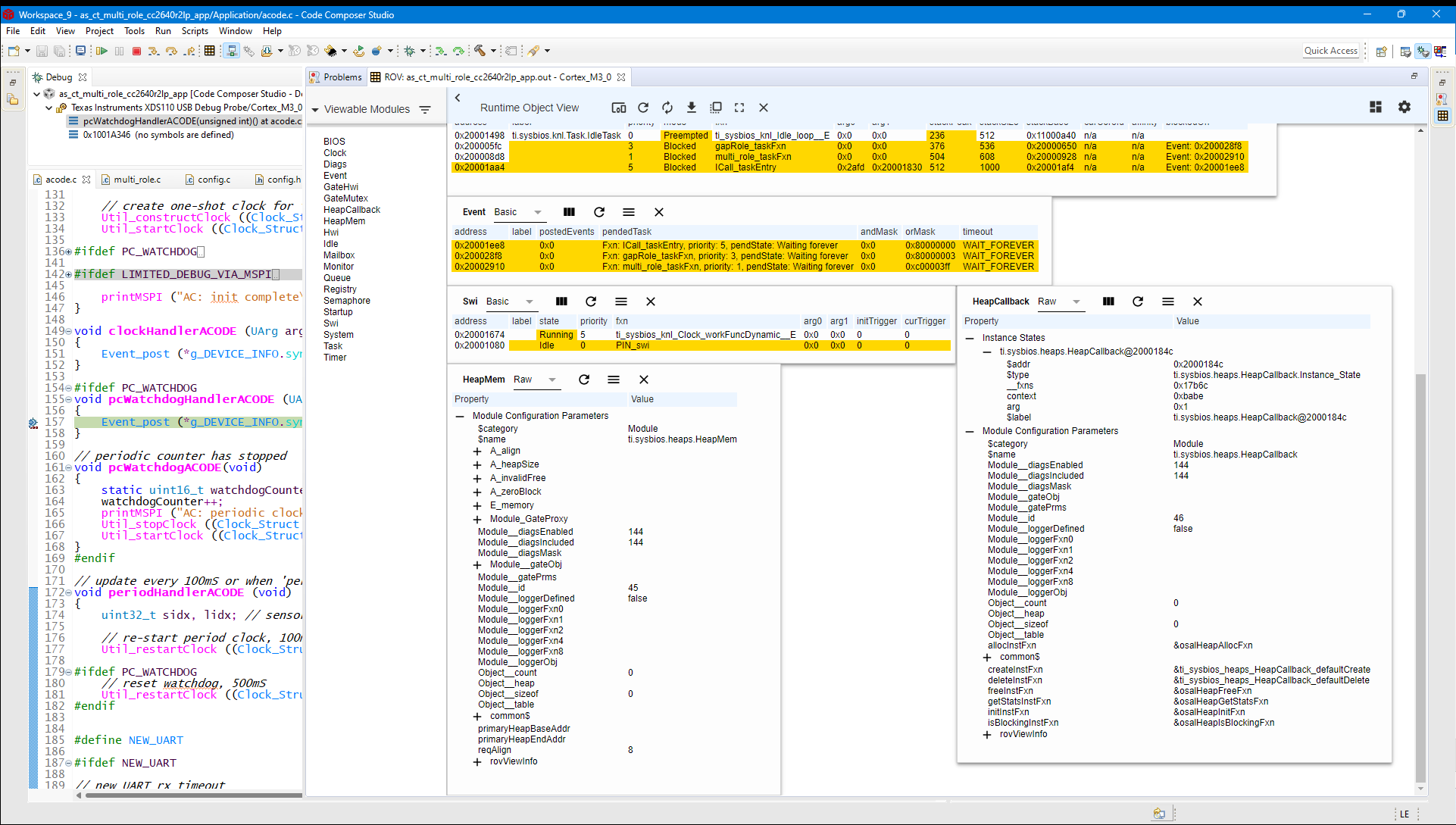1456x825 pixels.
Task: Open the HeapCallback view-type dropdown showing Raw
Action: [1061, 302]
